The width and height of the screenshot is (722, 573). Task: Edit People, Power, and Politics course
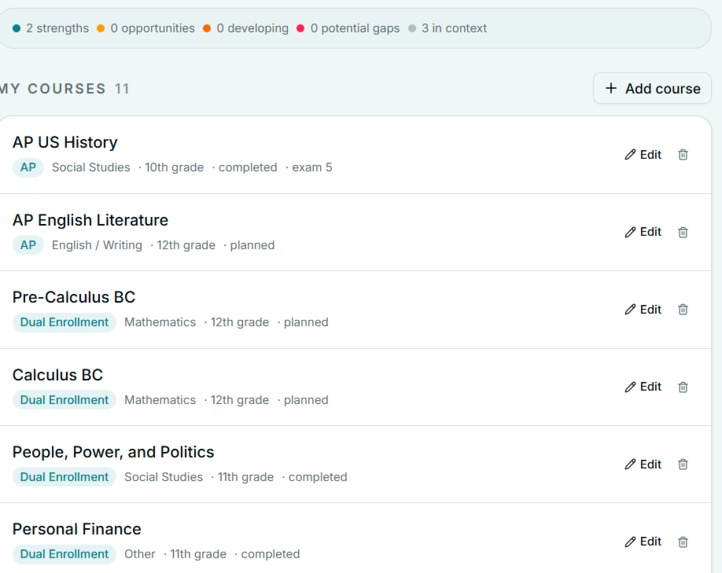point(643,464)
